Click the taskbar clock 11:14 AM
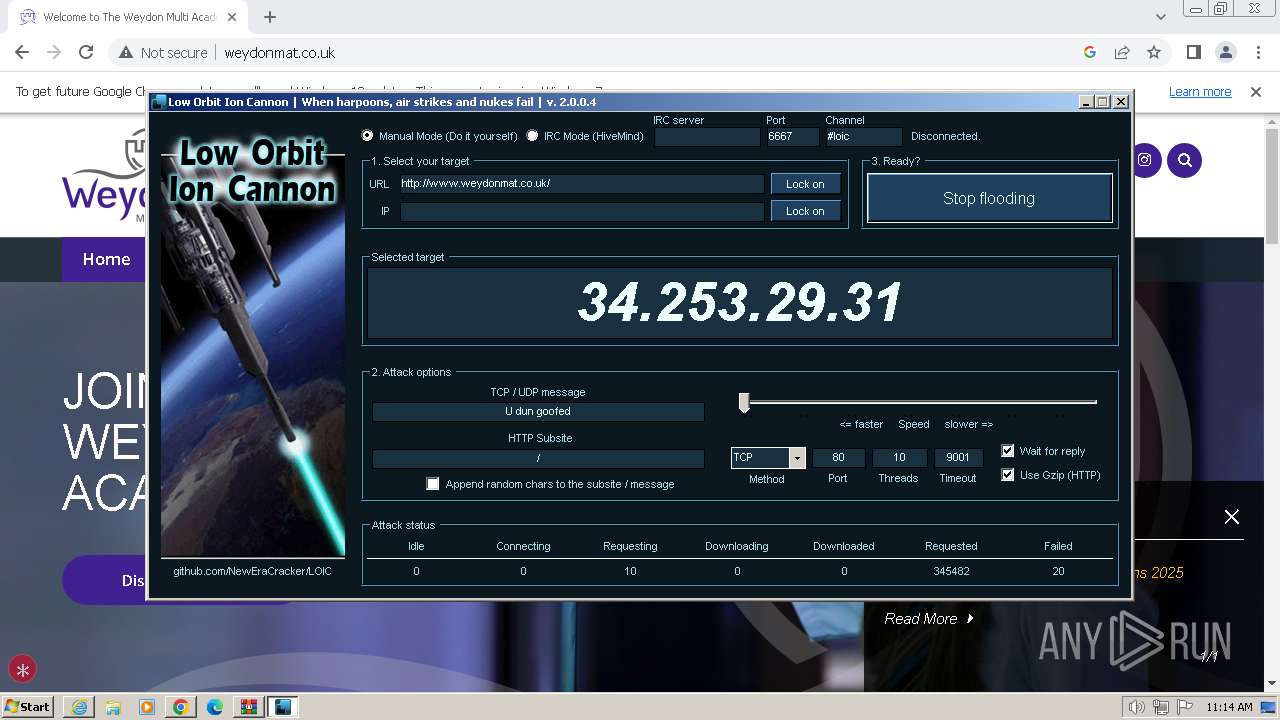This screenshot has width=1280, height=720. tap(1229, 707)
